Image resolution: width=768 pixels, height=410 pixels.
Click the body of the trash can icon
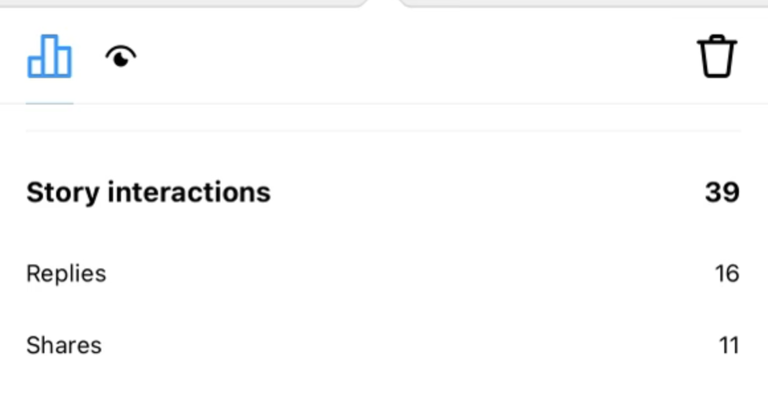point(717,62)
